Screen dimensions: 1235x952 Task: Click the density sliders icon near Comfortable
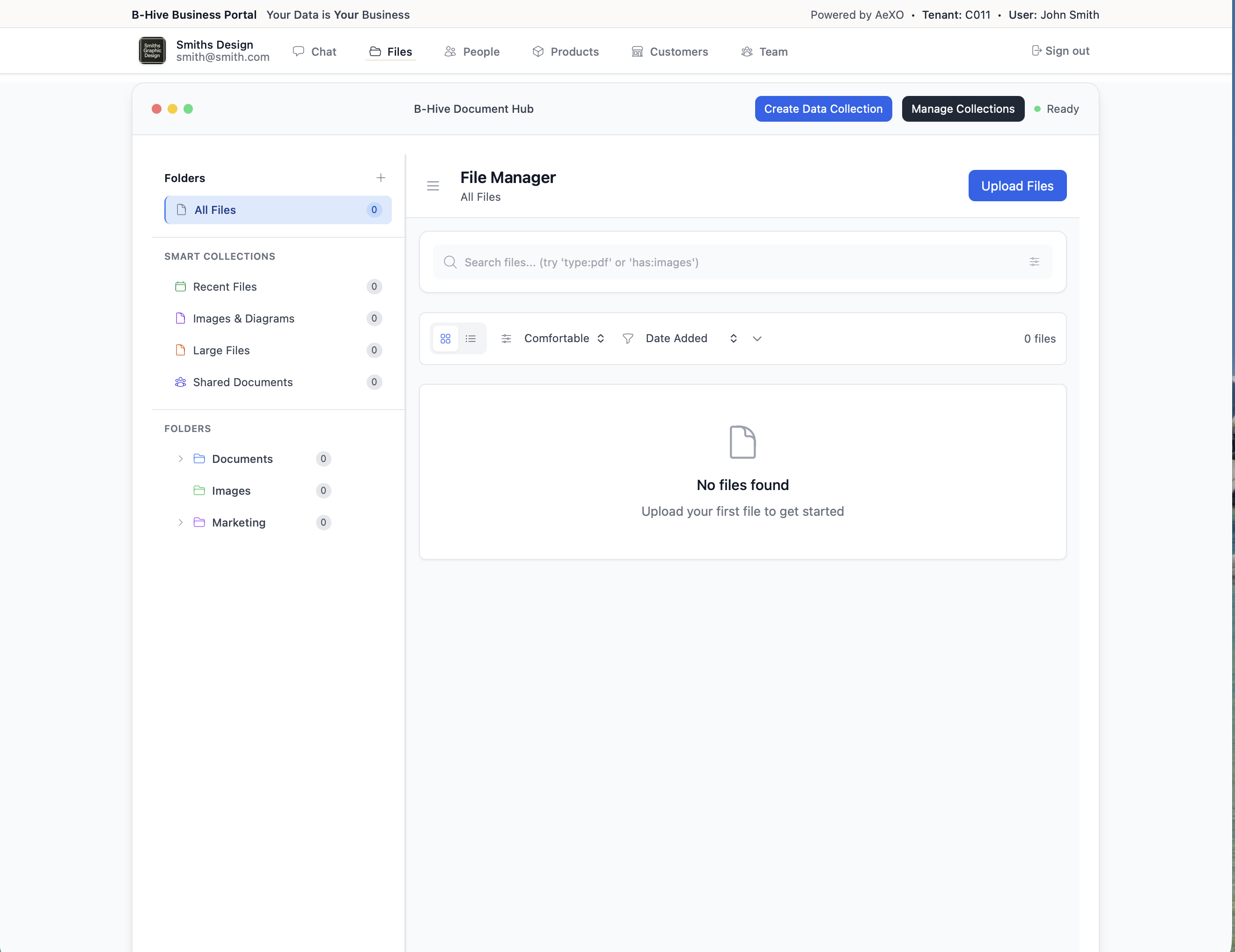506,338
